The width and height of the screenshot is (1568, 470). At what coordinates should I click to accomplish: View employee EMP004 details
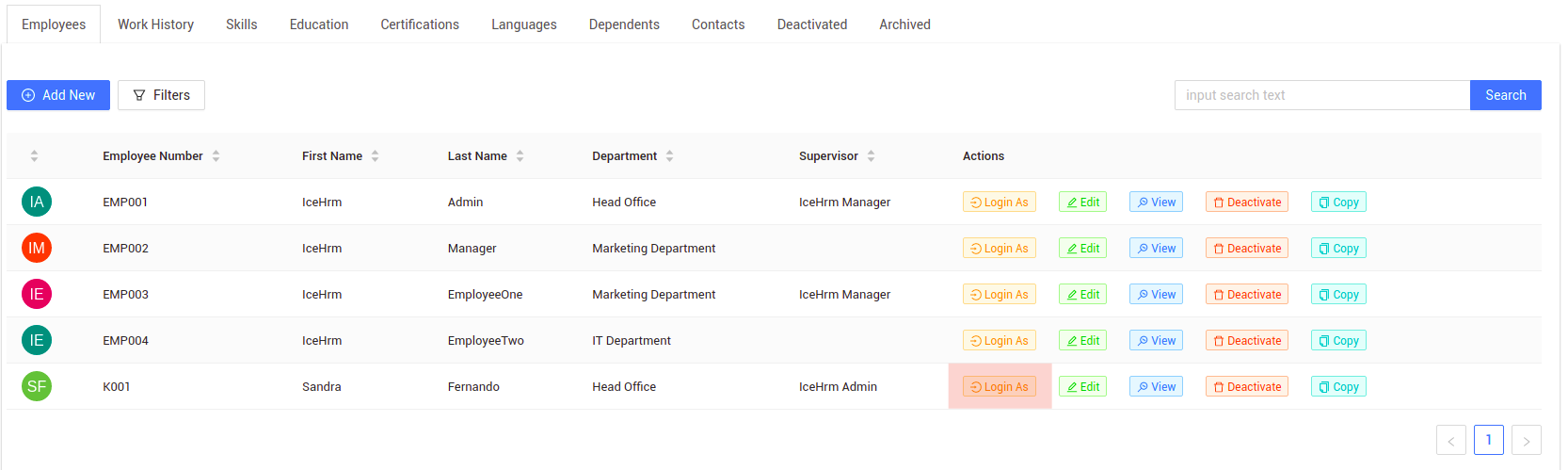pyautogui.click(x=1156, y=340)
